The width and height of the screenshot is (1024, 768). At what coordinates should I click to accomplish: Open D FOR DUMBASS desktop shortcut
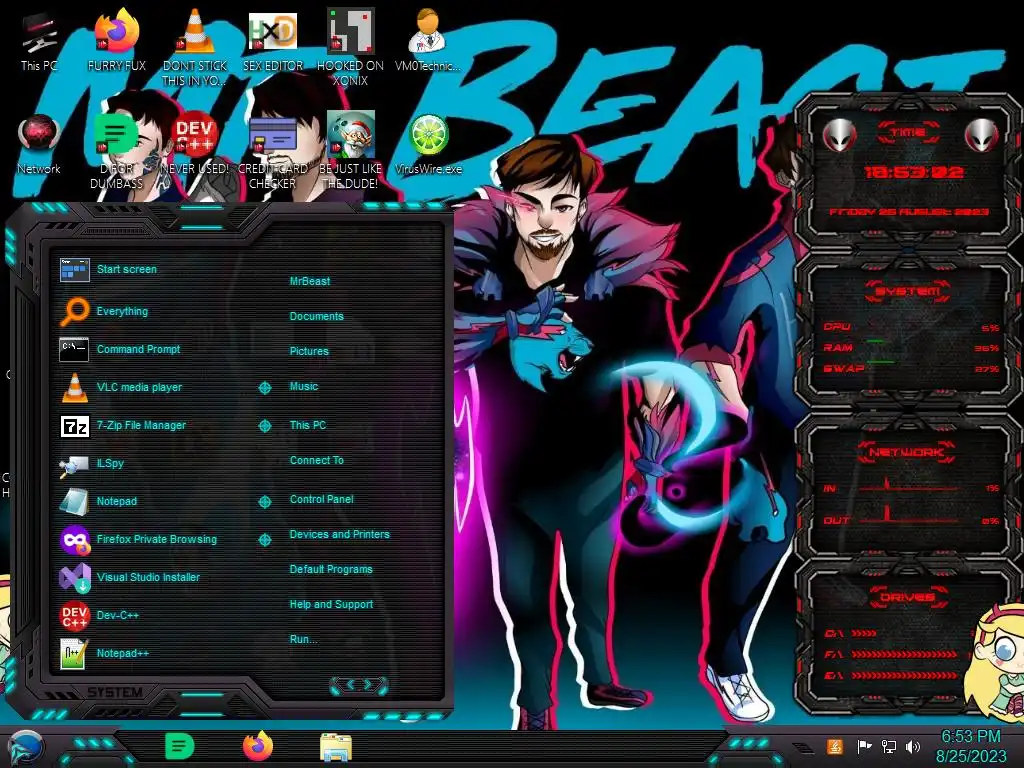pyautogui.click(x=116, y=150)
